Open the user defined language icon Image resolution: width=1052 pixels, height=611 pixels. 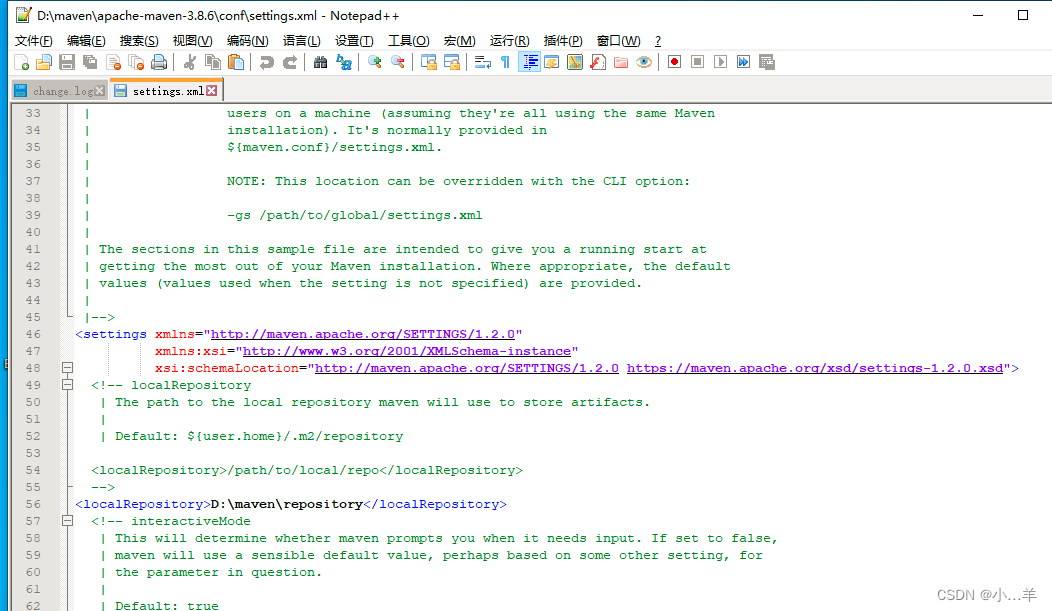coord(552,62)
